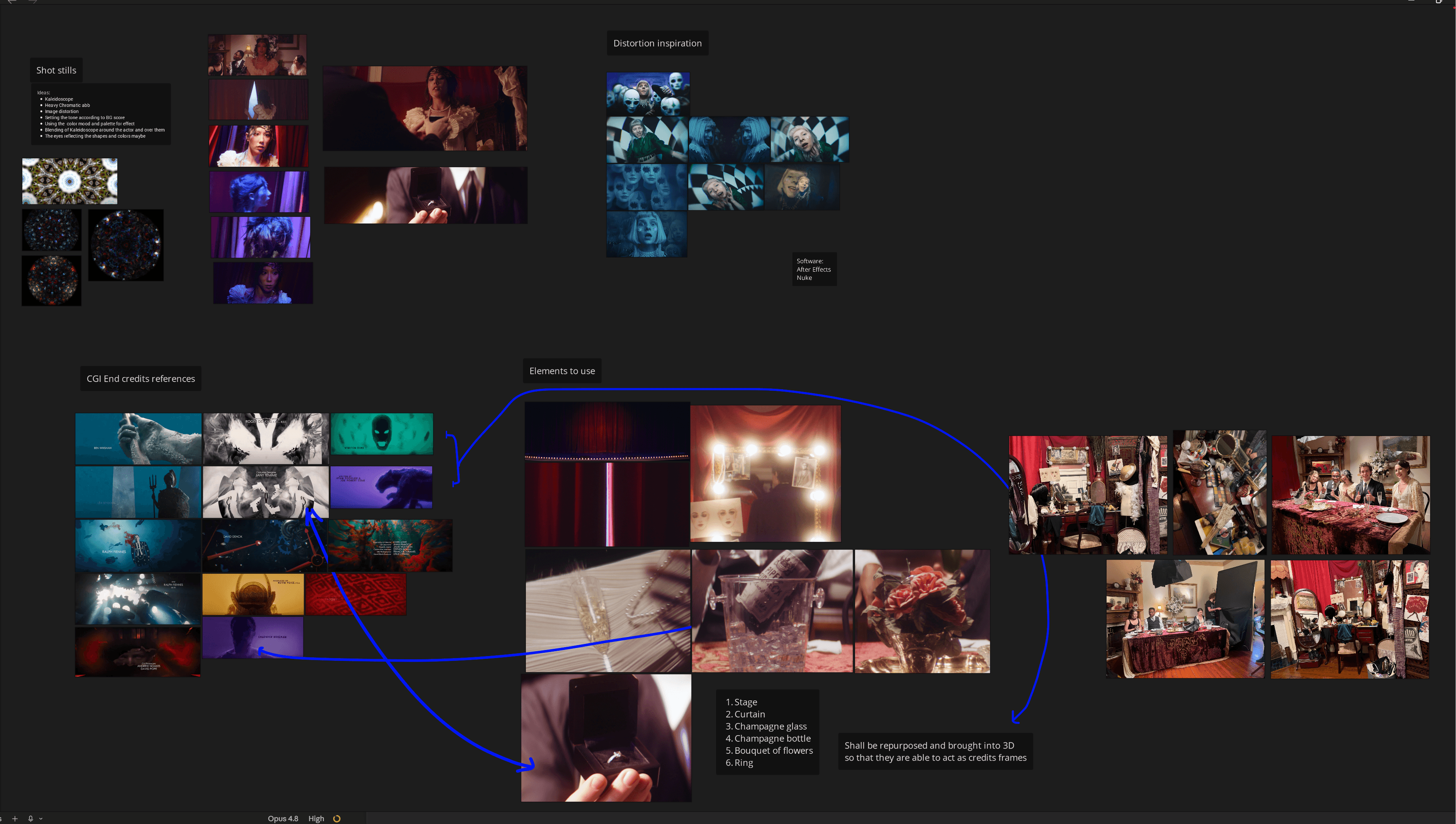Select the champagne glass image
This screenshot has width=1456, height=824.
608,611
